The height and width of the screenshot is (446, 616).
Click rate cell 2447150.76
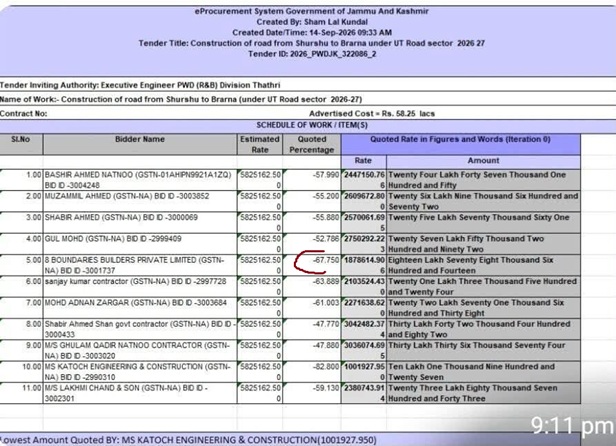click(x=363, y=180)
